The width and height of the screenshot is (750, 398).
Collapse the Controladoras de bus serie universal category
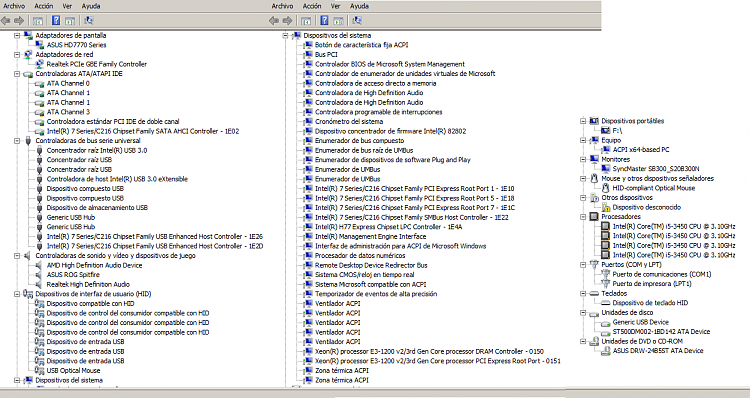coord(17,141)
